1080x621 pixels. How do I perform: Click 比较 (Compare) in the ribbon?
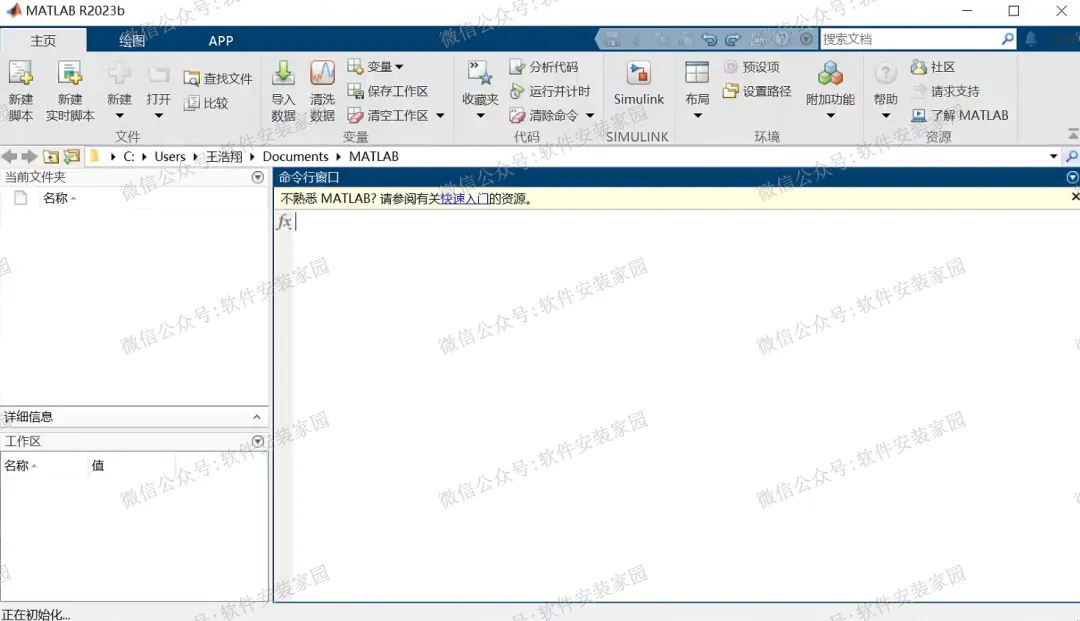tap(206, 103)
